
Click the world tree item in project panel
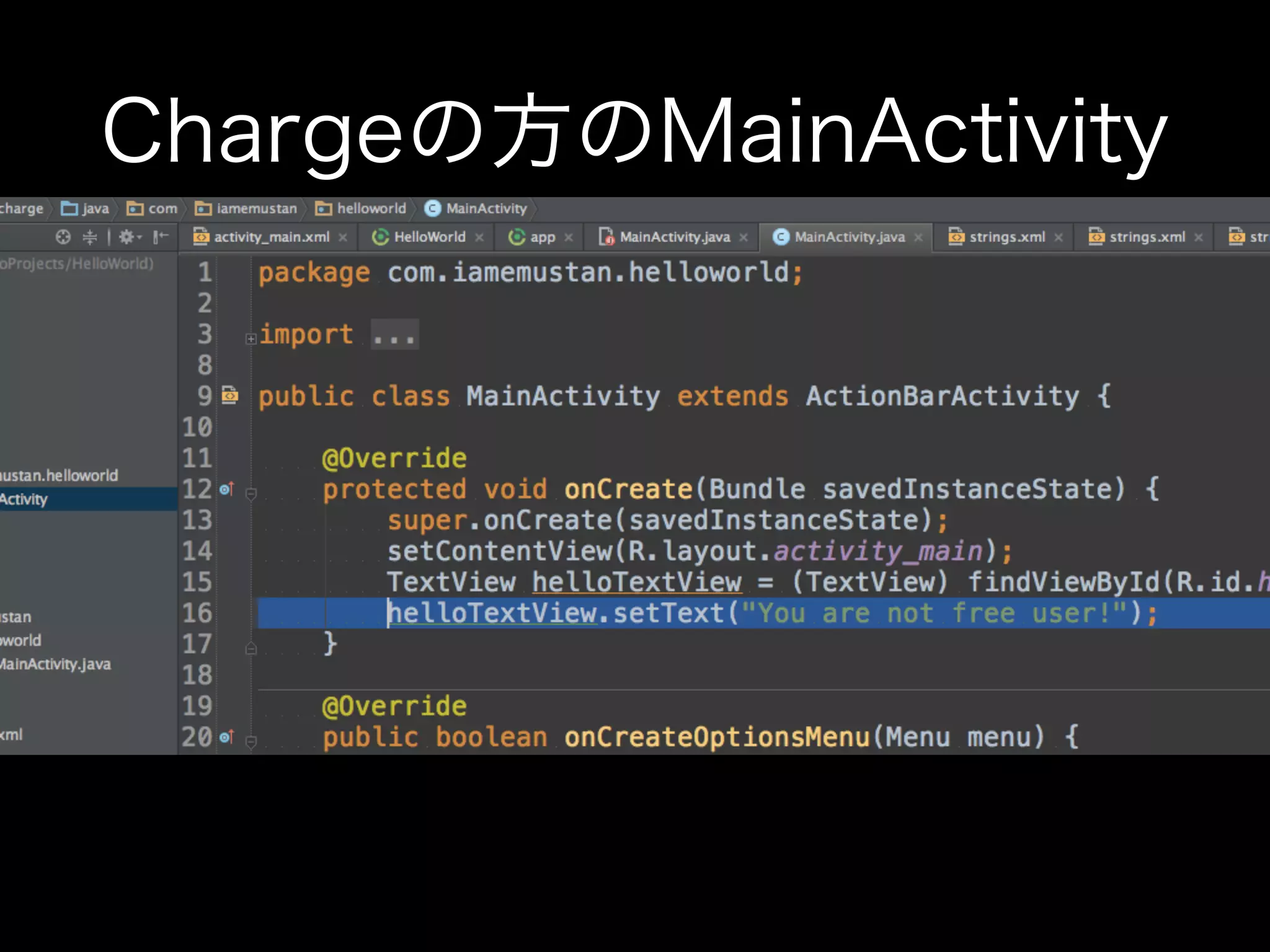point(20,641)
